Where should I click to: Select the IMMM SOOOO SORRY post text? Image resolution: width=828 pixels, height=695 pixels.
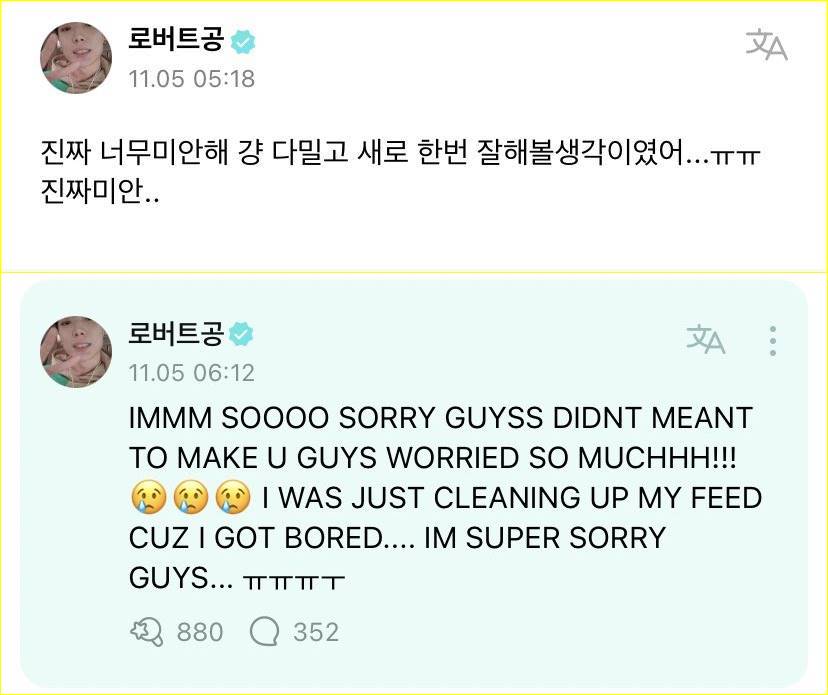445,498
